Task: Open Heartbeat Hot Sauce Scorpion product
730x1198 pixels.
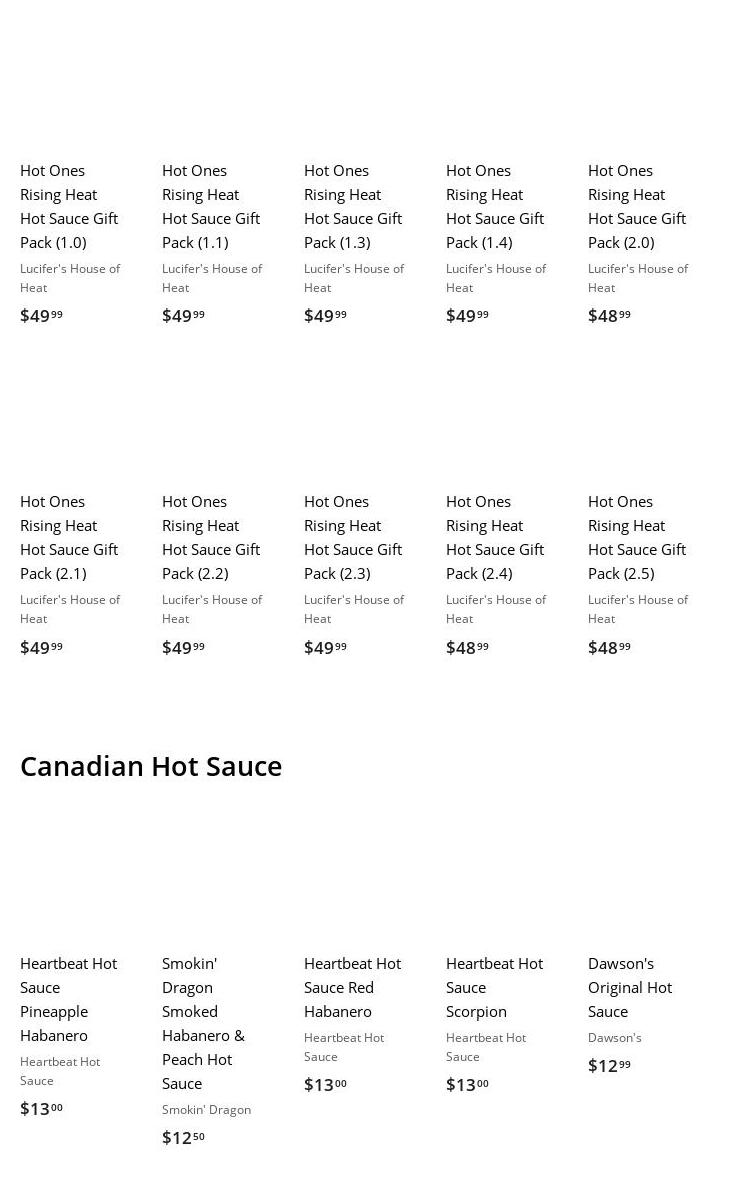Action: [494, 987]
